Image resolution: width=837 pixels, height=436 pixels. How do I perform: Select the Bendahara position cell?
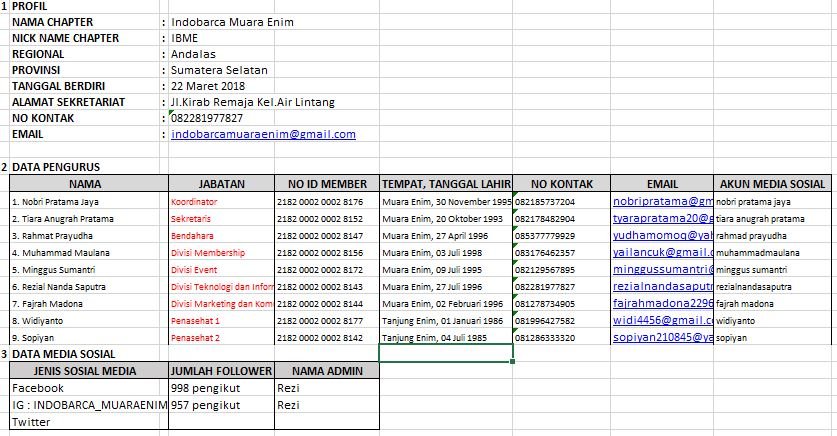(x=222, y=236)
